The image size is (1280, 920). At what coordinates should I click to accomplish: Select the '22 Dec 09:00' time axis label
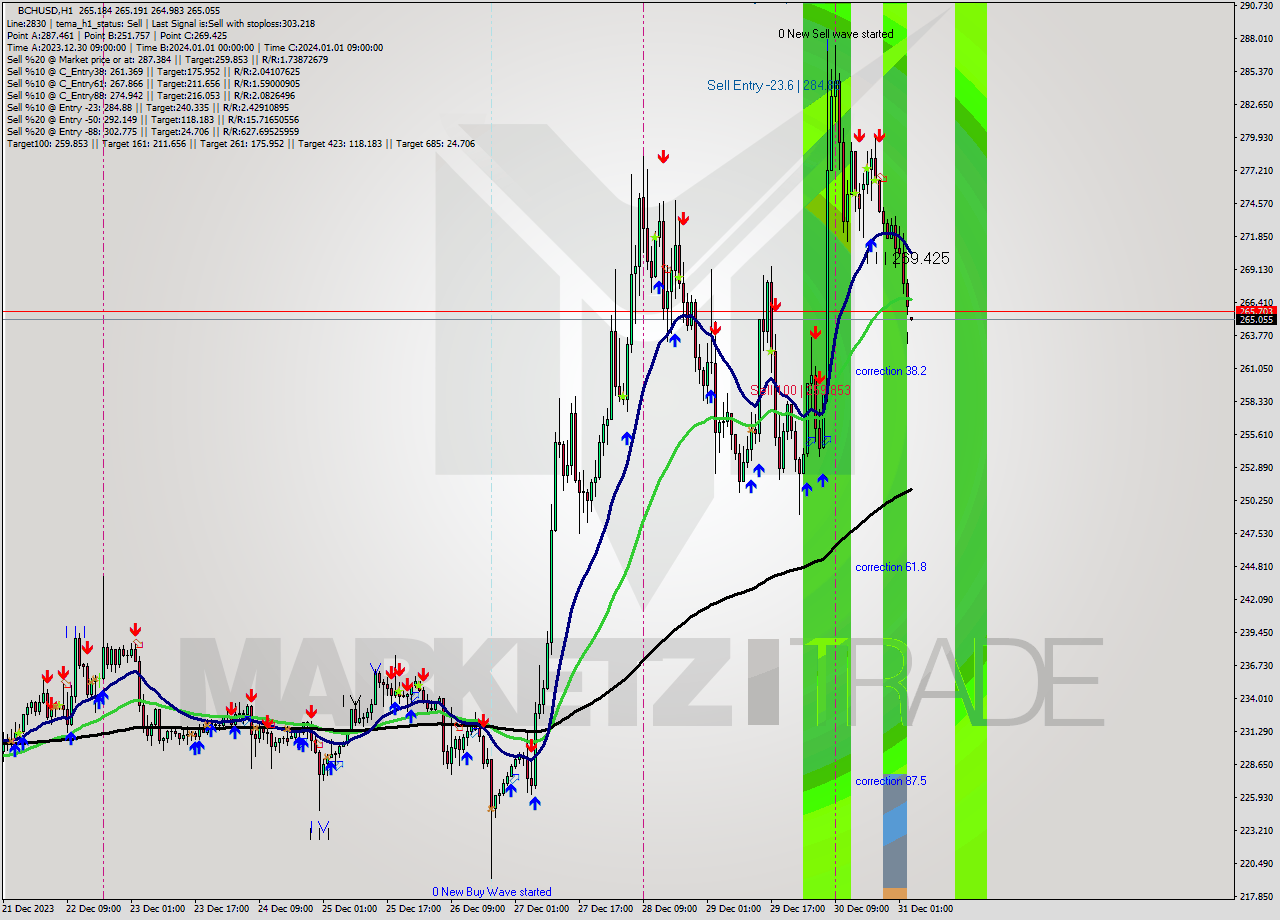(x=93, y=909)
